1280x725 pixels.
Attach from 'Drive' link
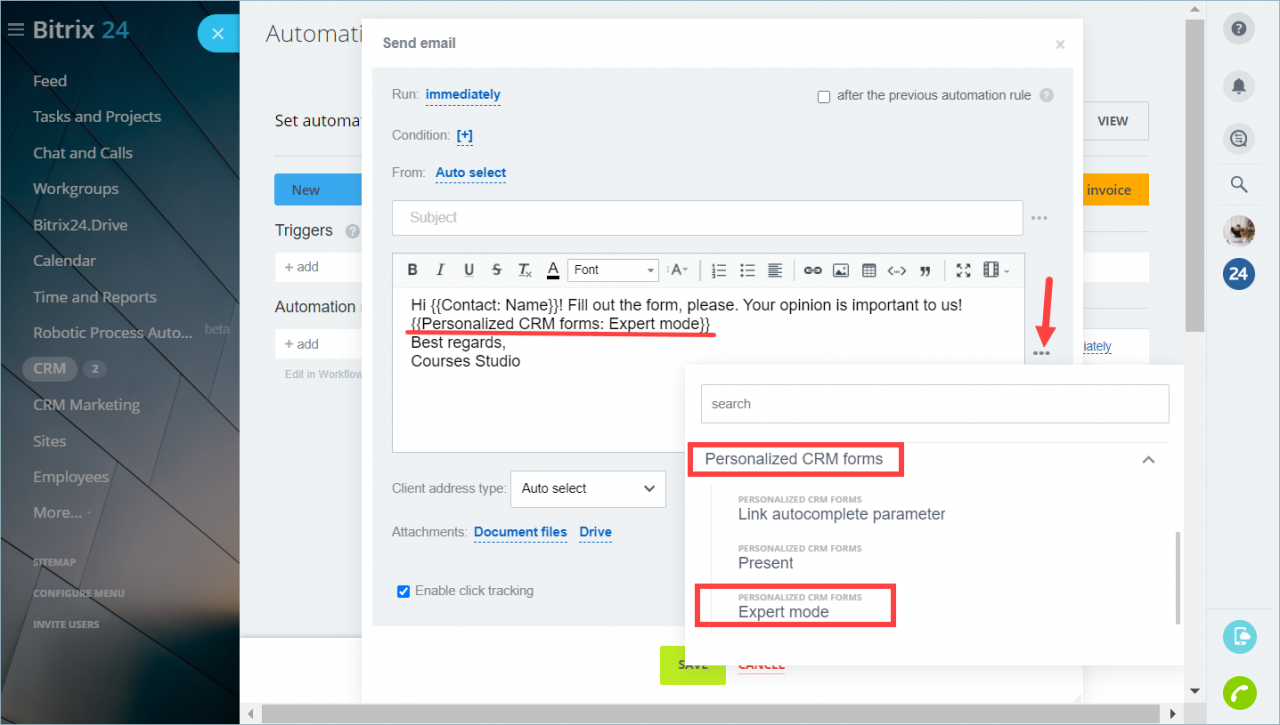tap(595, 532)
